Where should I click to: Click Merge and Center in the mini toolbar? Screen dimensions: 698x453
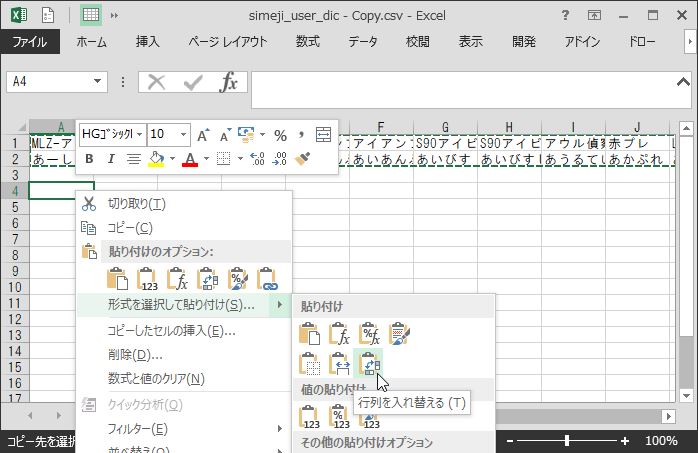pyautogui.click(x=323, y=135)
